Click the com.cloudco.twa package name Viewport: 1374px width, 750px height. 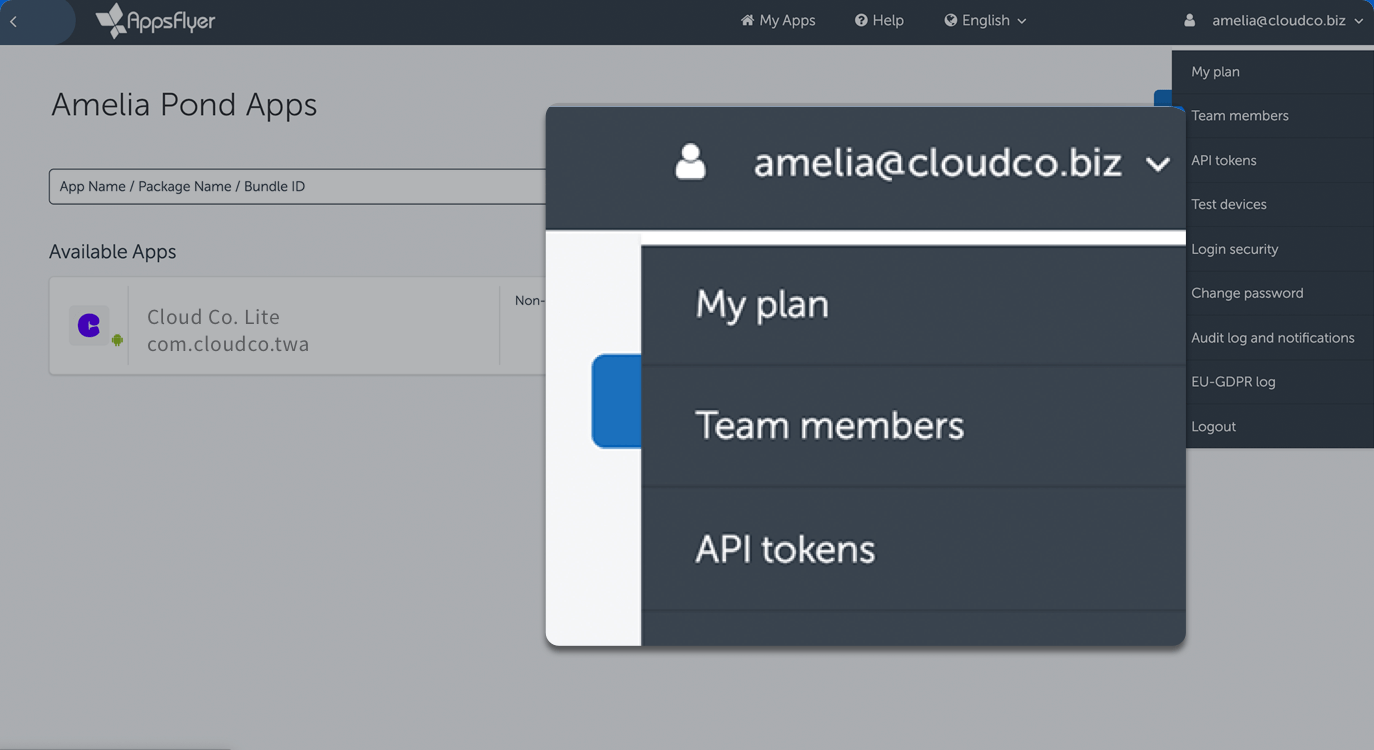[x=228, y=344]
